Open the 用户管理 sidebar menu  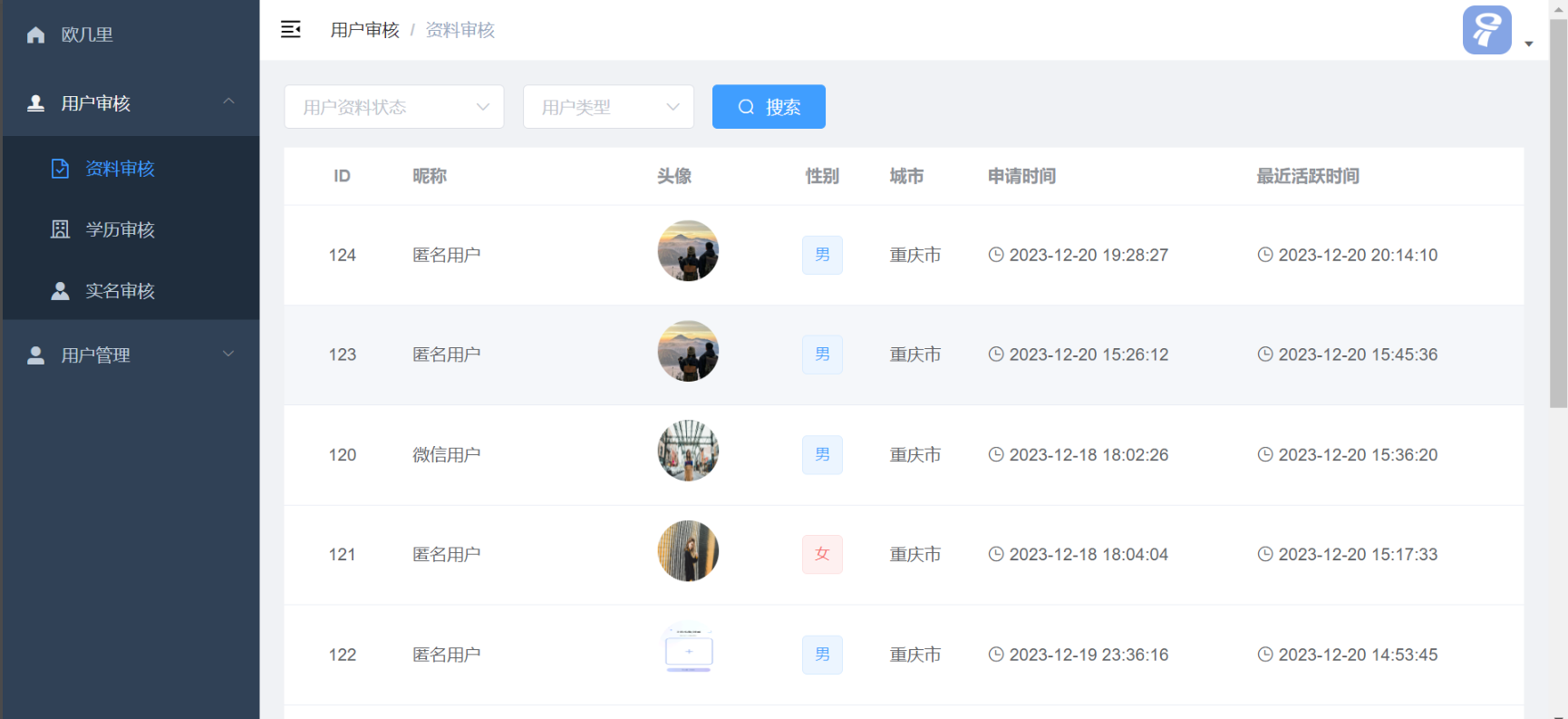(131, 355)
